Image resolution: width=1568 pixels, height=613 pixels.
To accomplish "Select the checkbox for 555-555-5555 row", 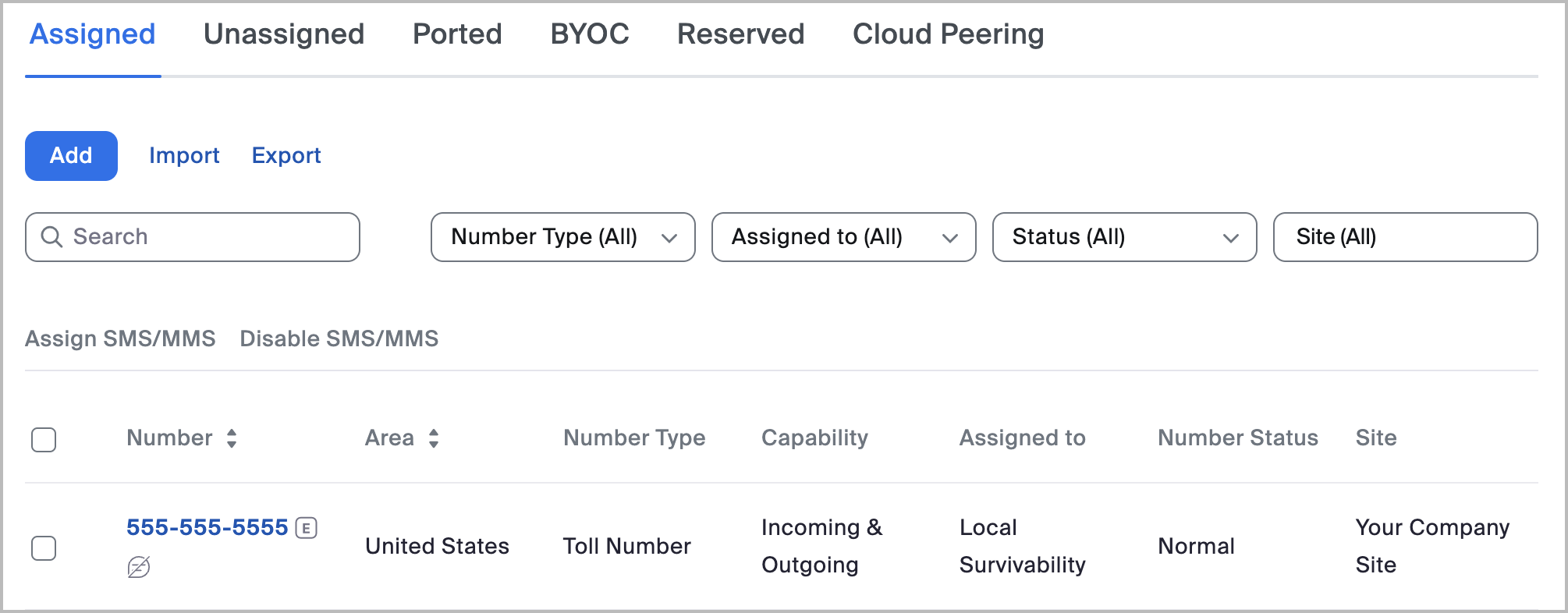I will 44,547.
